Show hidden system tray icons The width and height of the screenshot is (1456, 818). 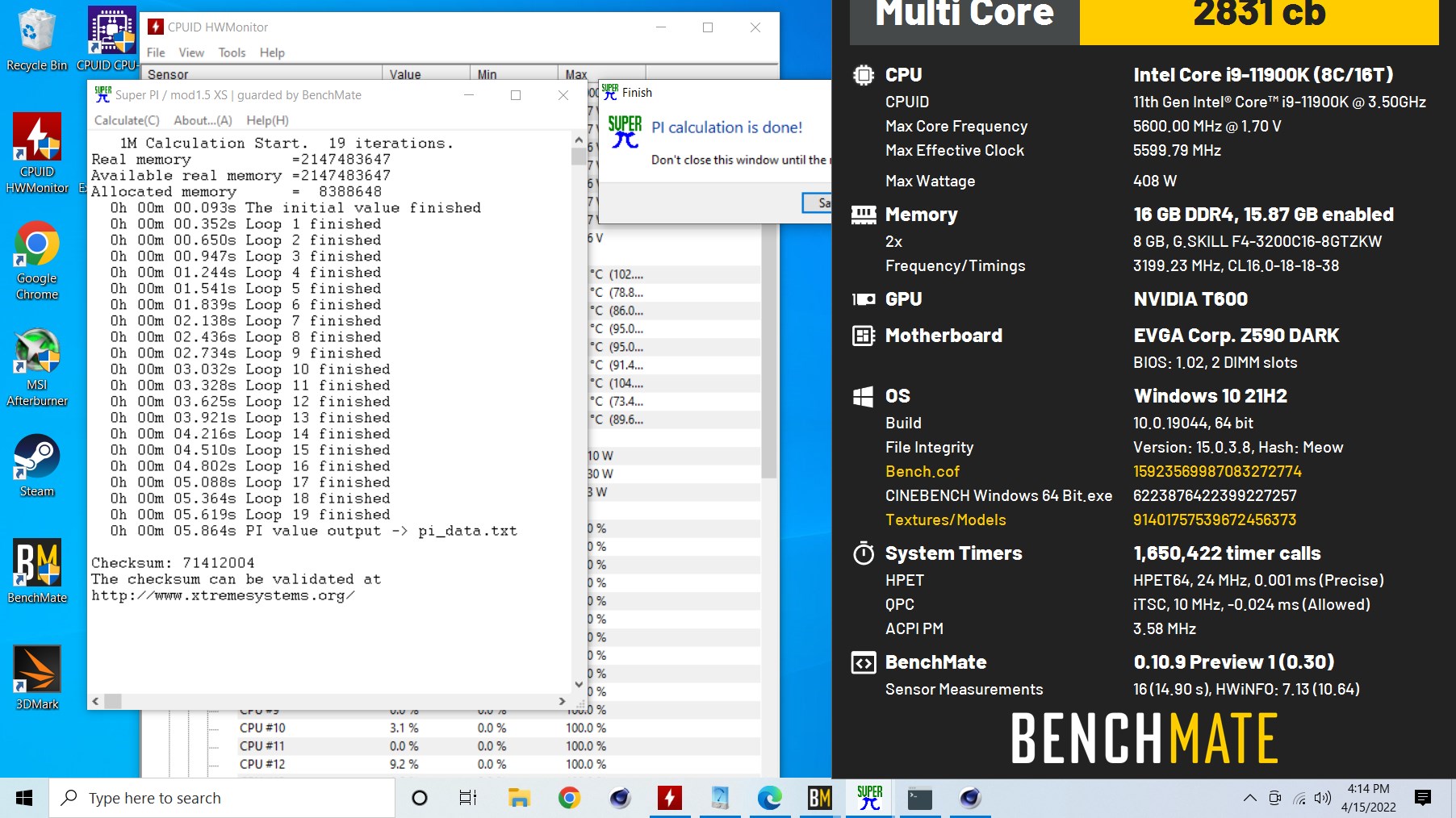click(1249, 798)
